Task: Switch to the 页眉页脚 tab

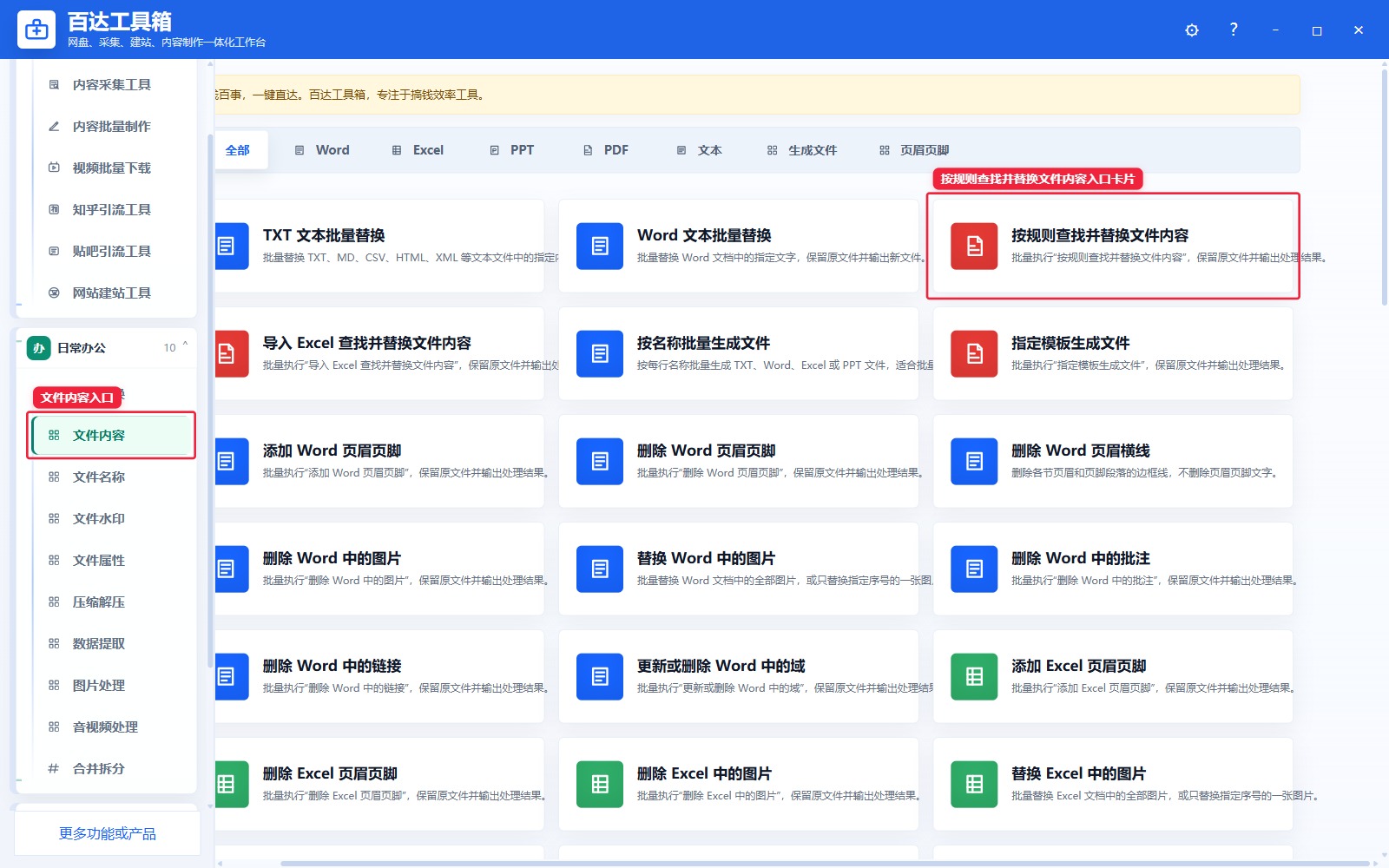Action: tap(915, 150)
